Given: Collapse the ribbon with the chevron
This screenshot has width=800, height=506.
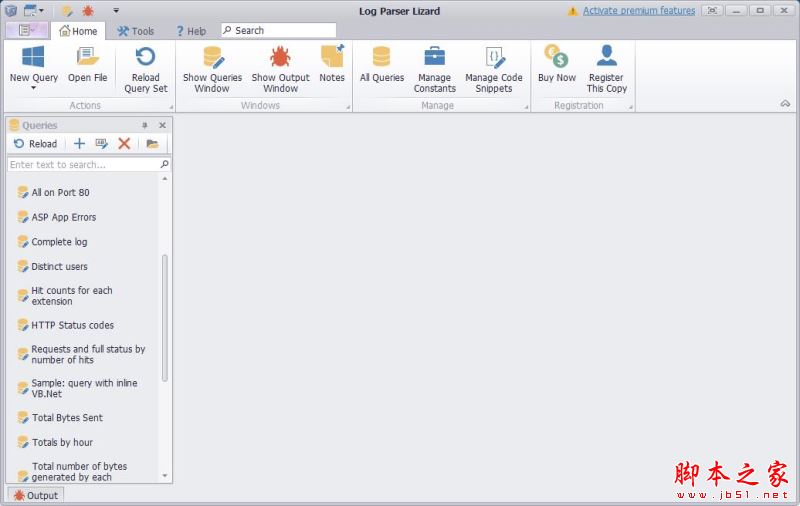Looking at the screenshot, I should click(785, 104).
